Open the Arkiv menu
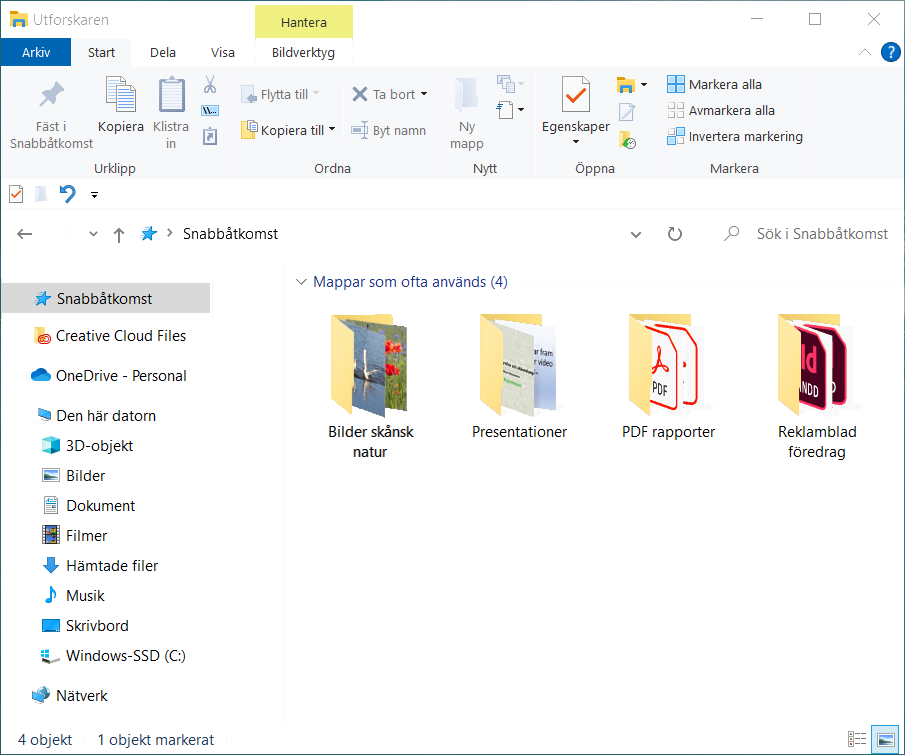The height and width of the screenshot is (755, 905). coord(36,53)
